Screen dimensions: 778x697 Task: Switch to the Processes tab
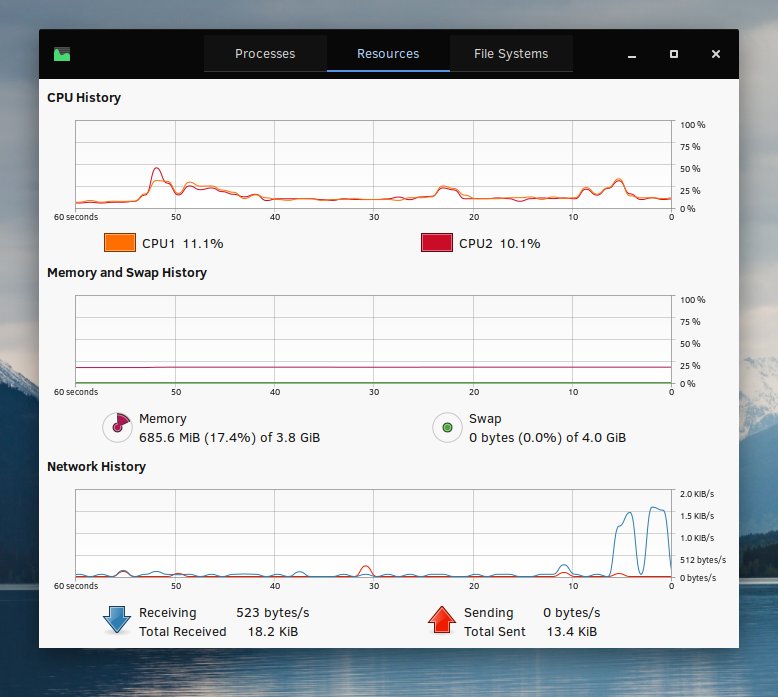(265, 54)
